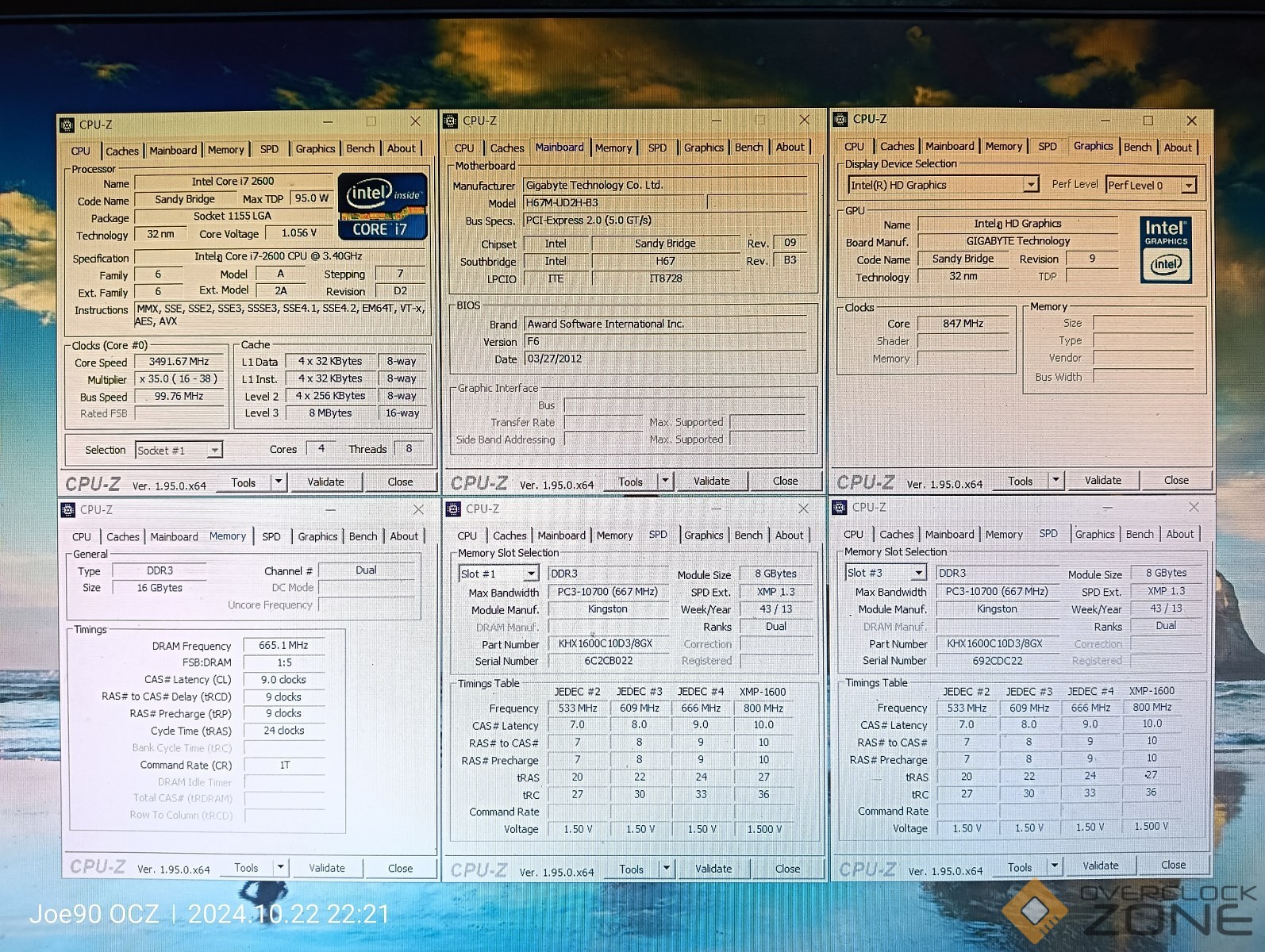Expand the Tools arrow in the Graphics window
1265x952 pixels.
click(1055, 480)
